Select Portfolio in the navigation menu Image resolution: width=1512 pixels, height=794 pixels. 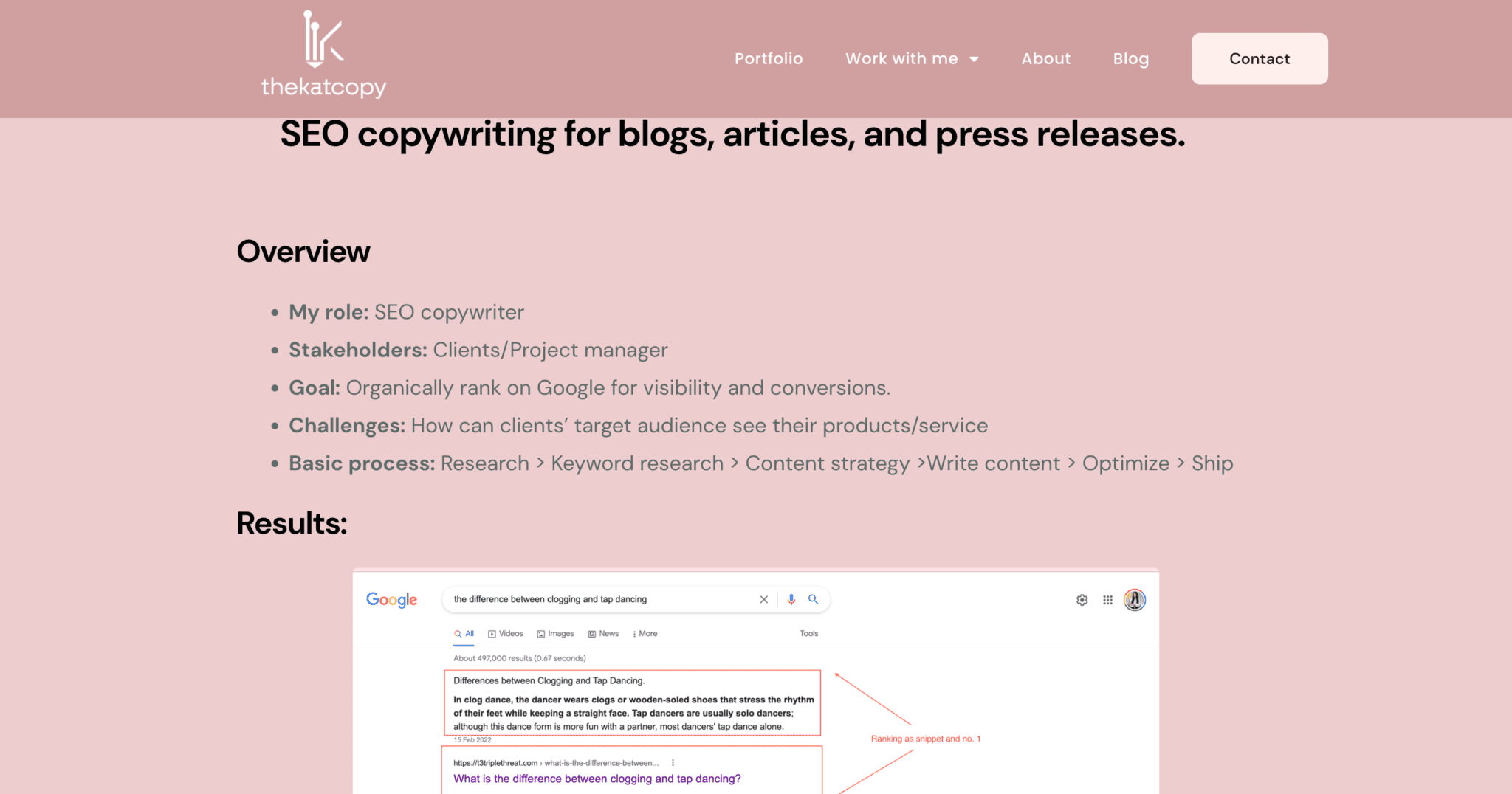pos(769,58)
